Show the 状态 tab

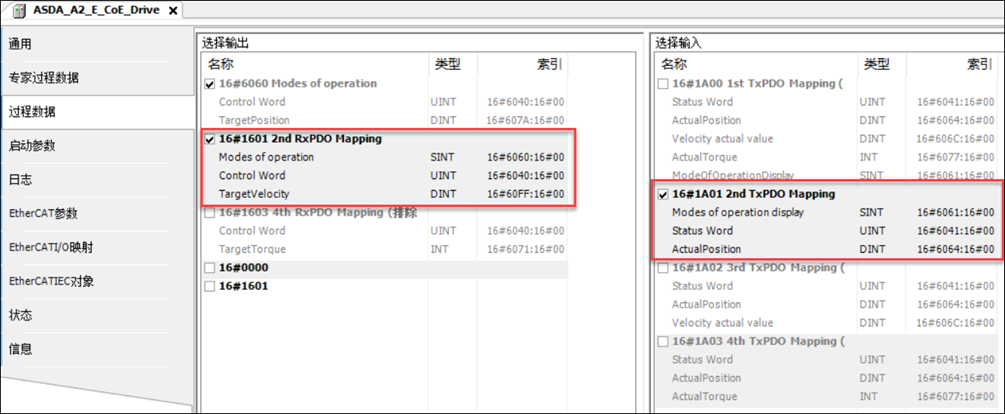coord(21,315)
